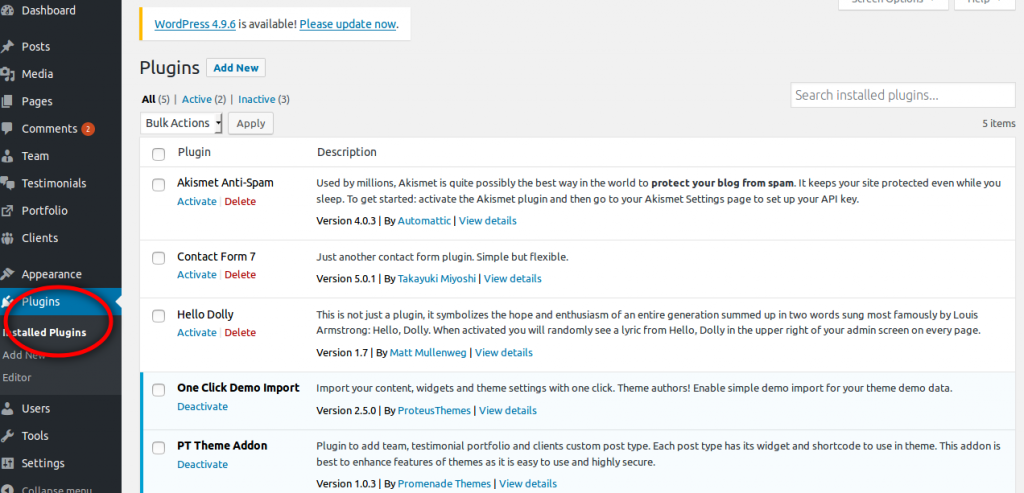This screenshot has width=1024, height=493.
Task: Click the Search installed plugins field
Action: [889, 95]
